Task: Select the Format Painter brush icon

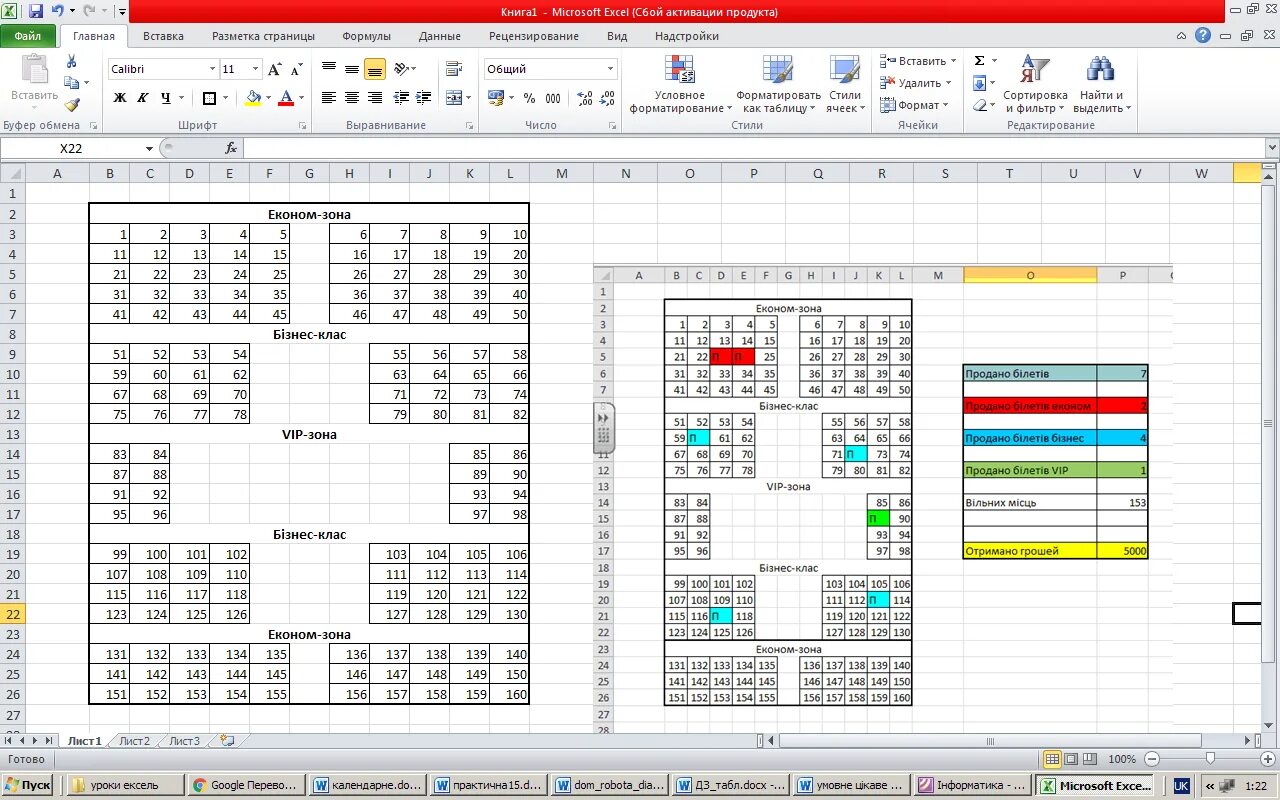Action: [72, 104]
